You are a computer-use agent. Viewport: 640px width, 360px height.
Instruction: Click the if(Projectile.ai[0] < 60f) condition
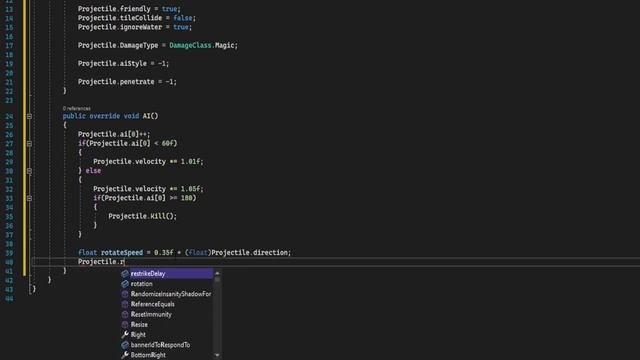127,143
